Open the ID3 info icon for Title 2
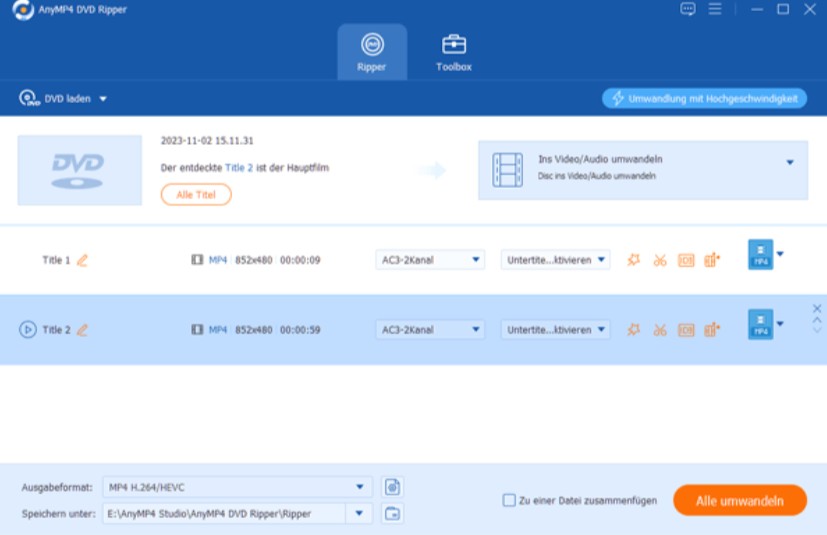 coord(686,330)
